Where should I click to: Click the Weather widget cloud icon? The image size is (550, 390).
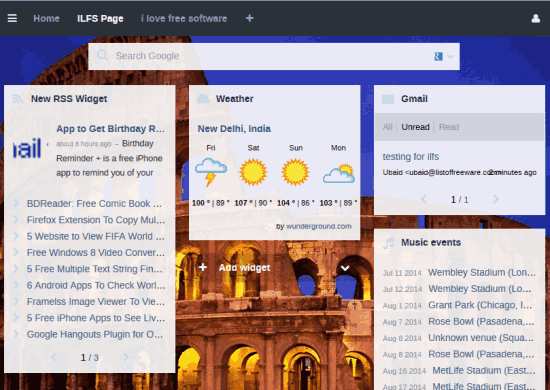point(203,99)
